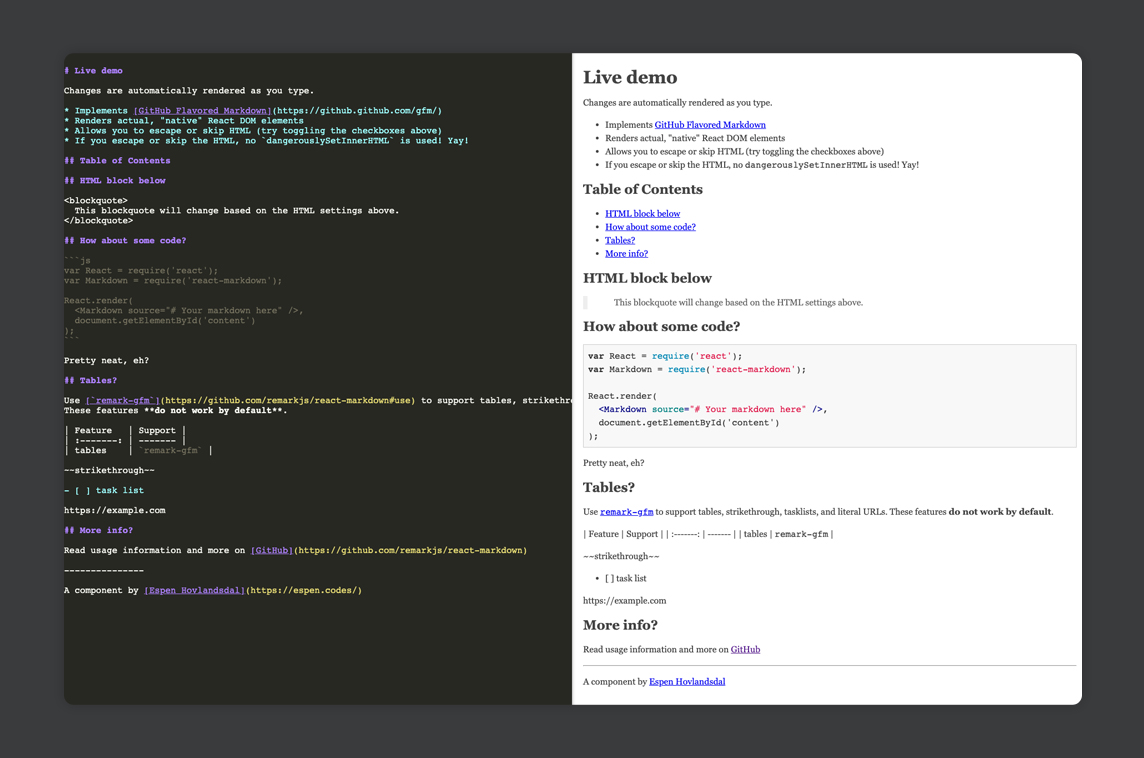This screenshot has width=1144, height=758.
Task: Click 'https://example.com' in preview pane
Action: click(625, 601)
